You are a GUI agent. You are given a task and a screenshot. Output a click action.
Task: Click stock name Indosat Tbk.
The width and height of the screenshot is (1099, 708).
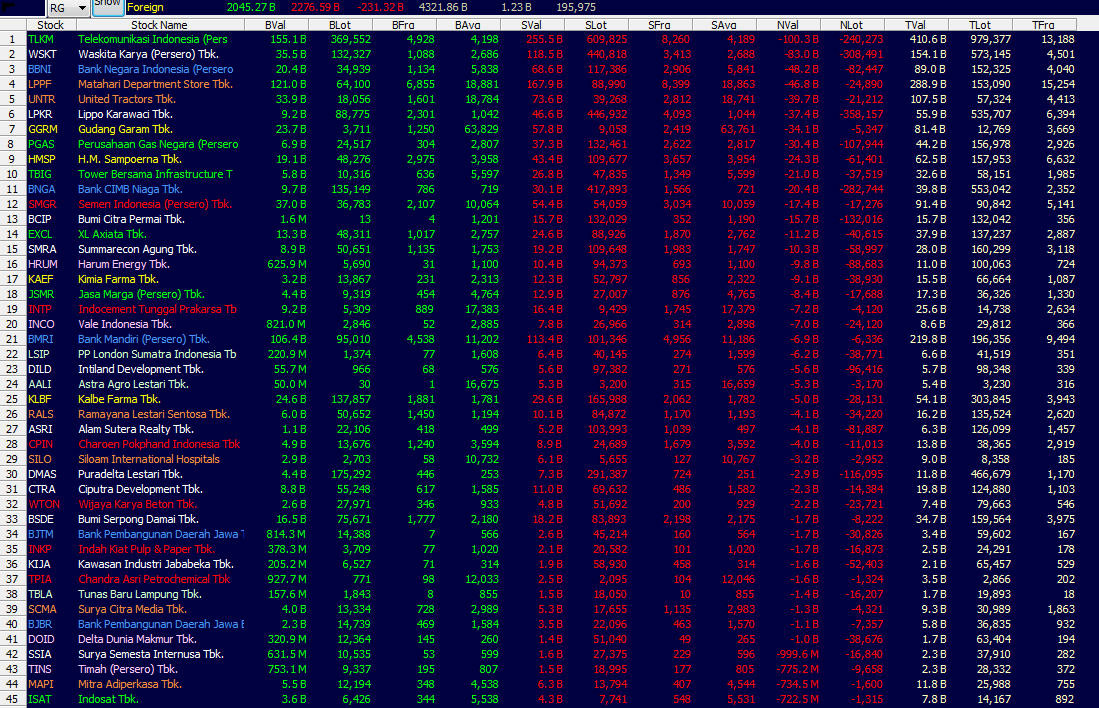tap(109, 699)
